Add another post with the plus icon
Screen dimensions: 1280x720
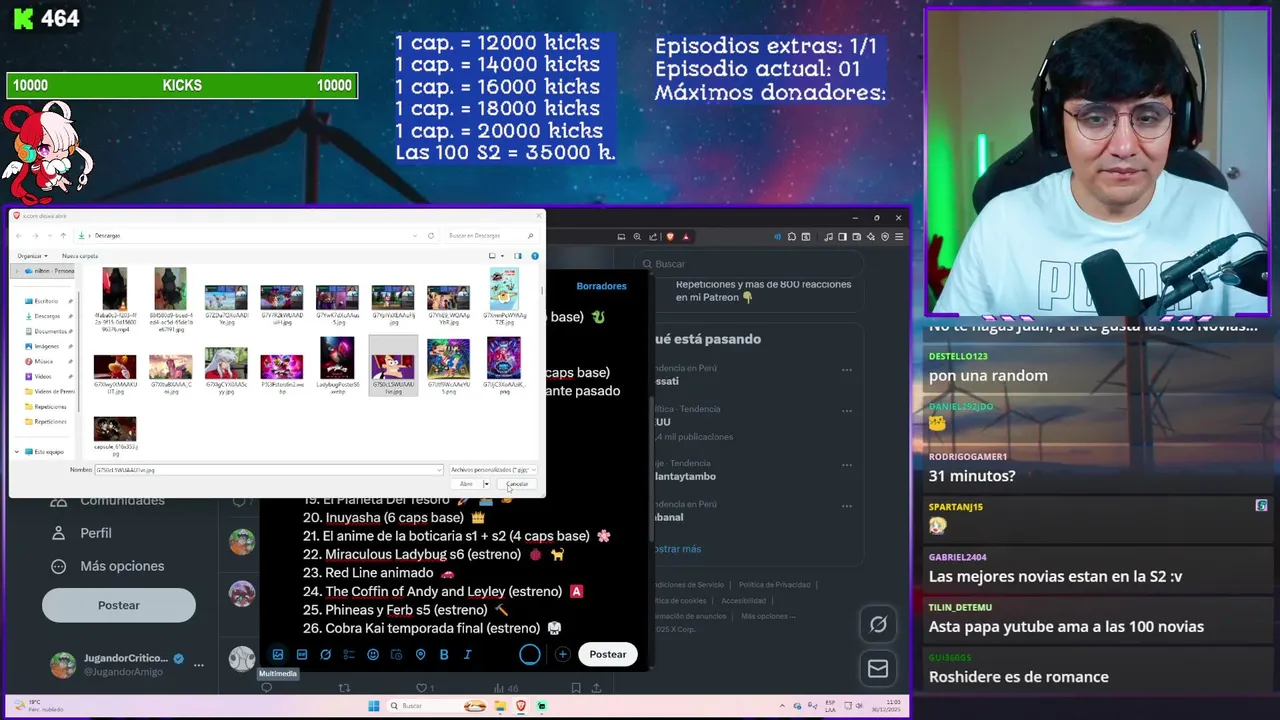(x=563, y=655)
